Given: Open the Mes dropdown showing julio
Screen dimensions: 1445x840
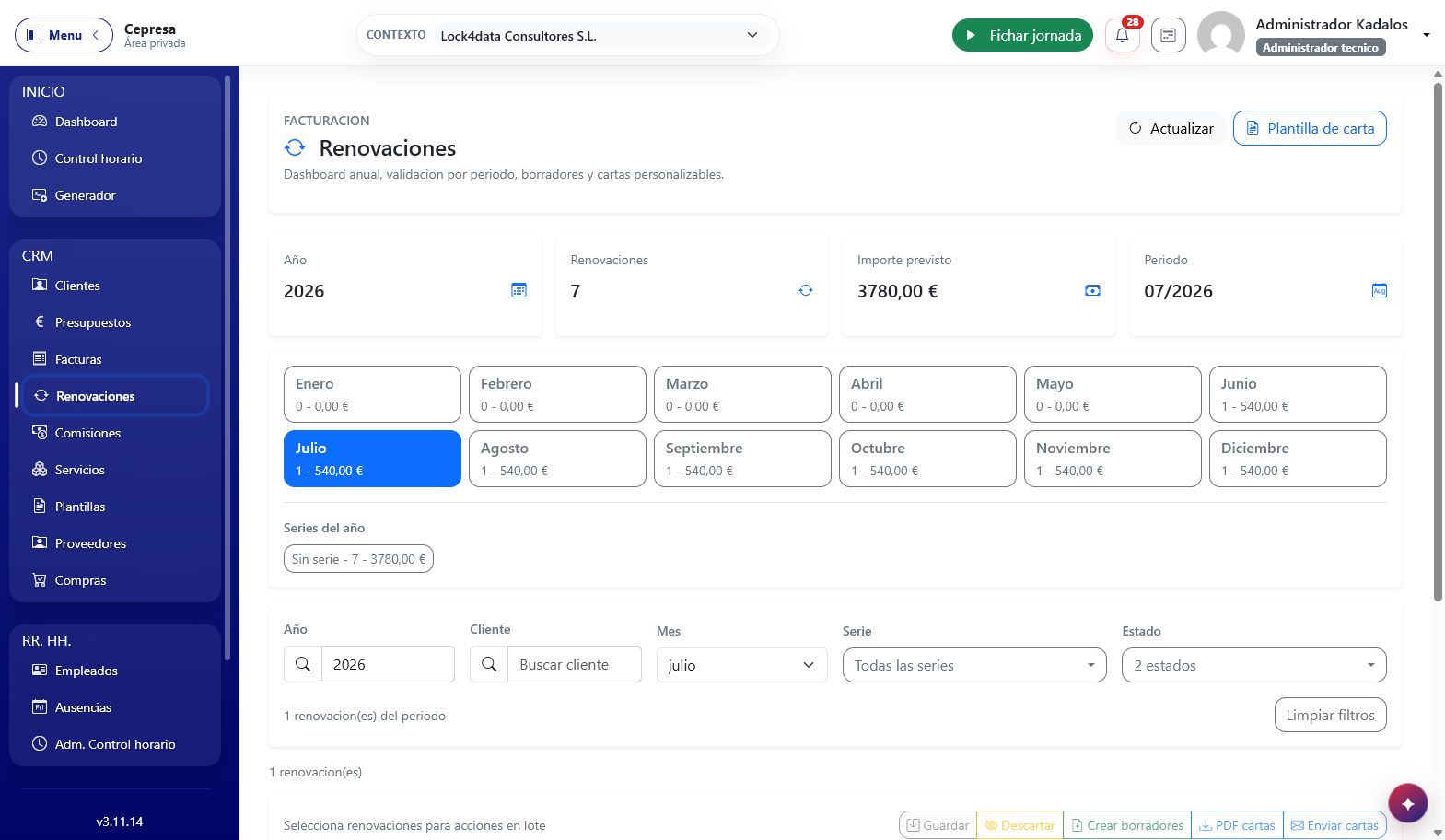Looking at the screenshot, I should click(741, 665).
